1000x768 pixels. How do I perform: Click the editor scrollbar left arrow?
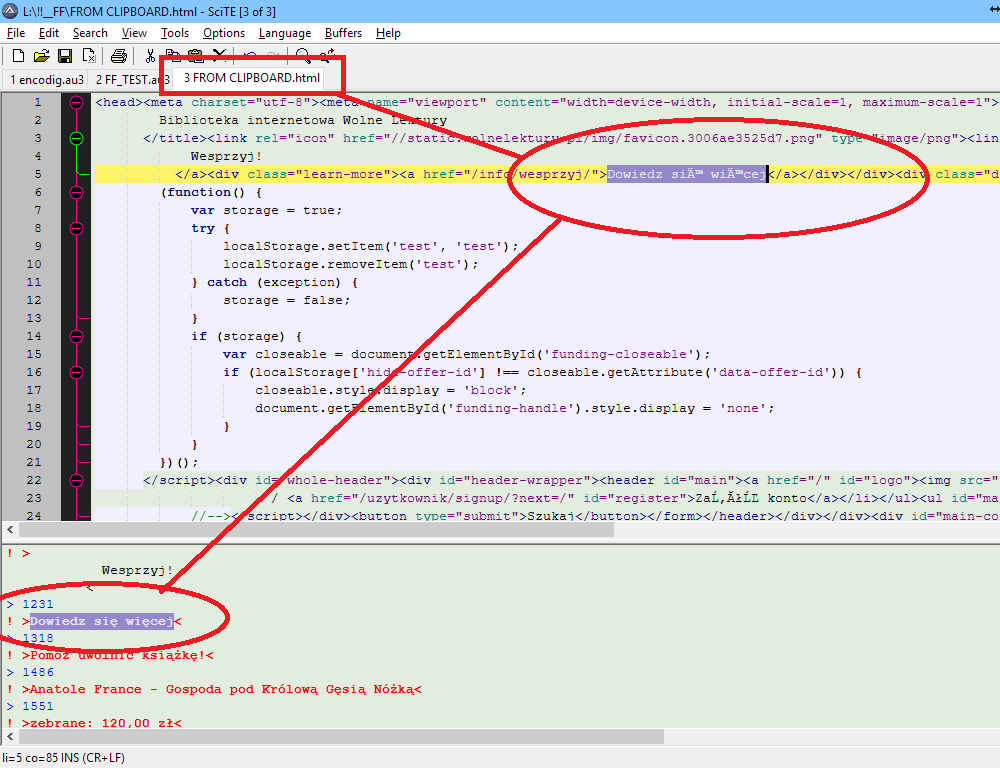10,529
